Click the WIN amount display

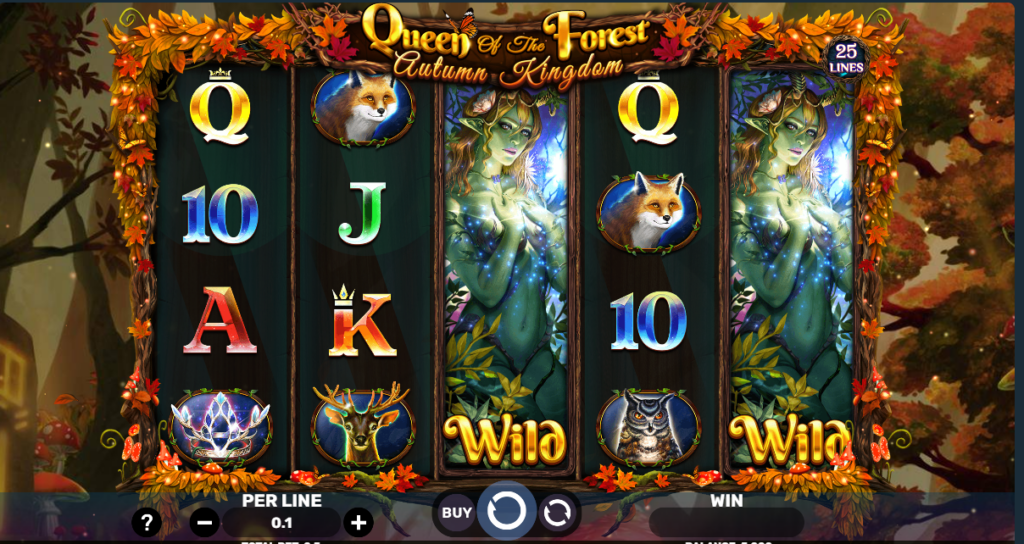[726, 522]
